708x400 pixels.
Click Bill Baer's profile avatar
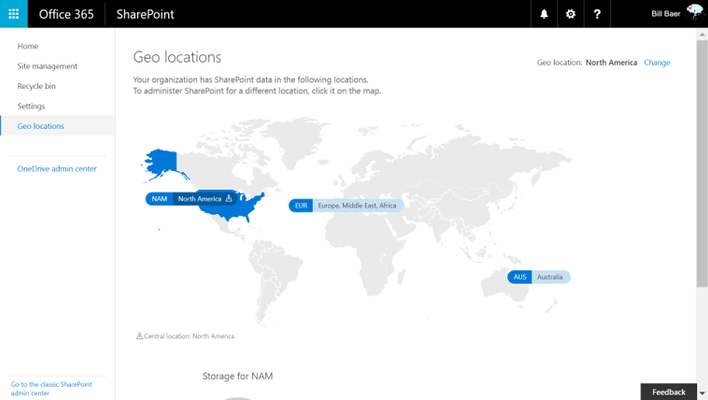(694, 13)
